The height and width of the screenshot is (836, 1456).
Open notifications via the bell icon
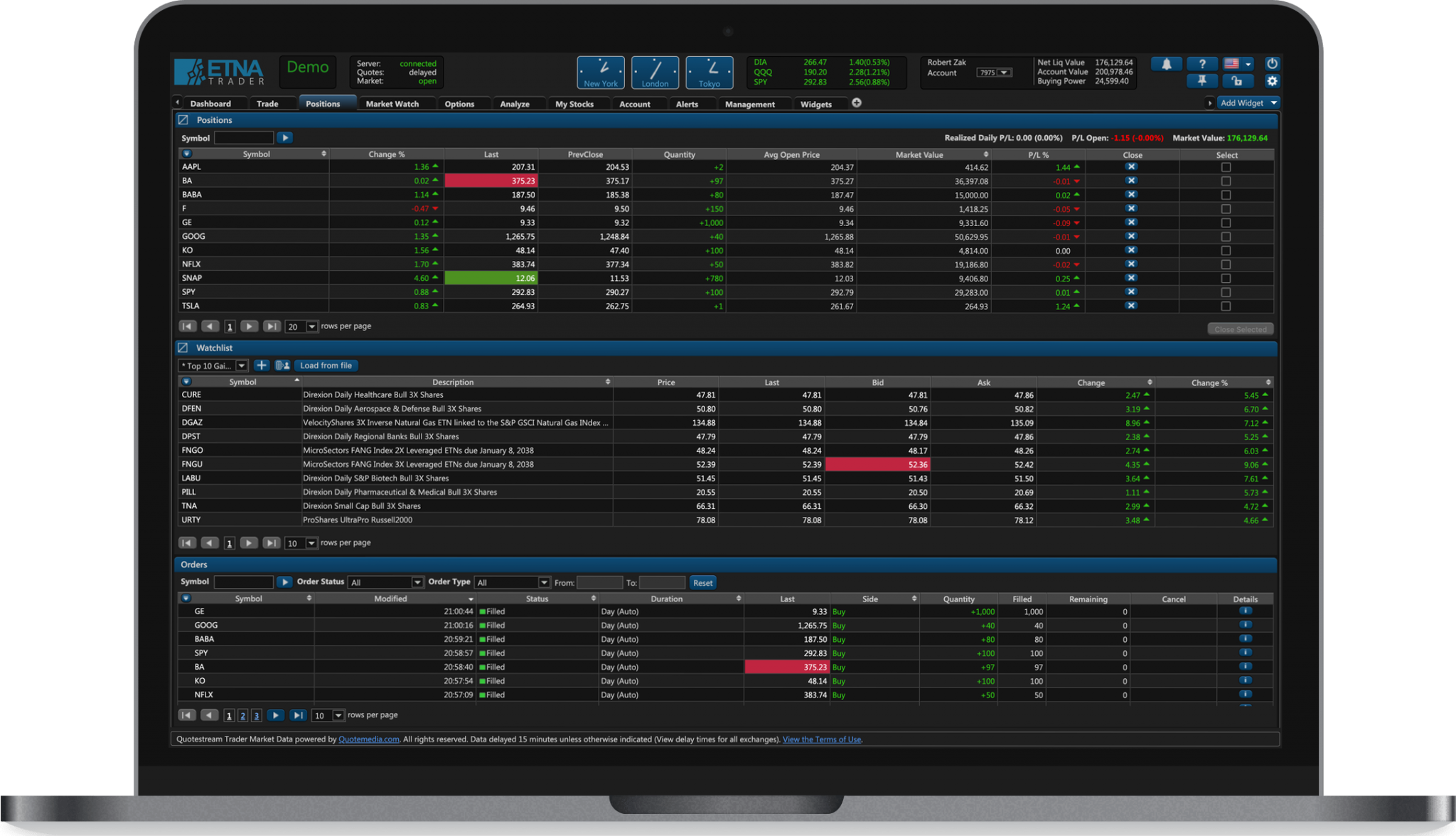tap(1166, 63)
